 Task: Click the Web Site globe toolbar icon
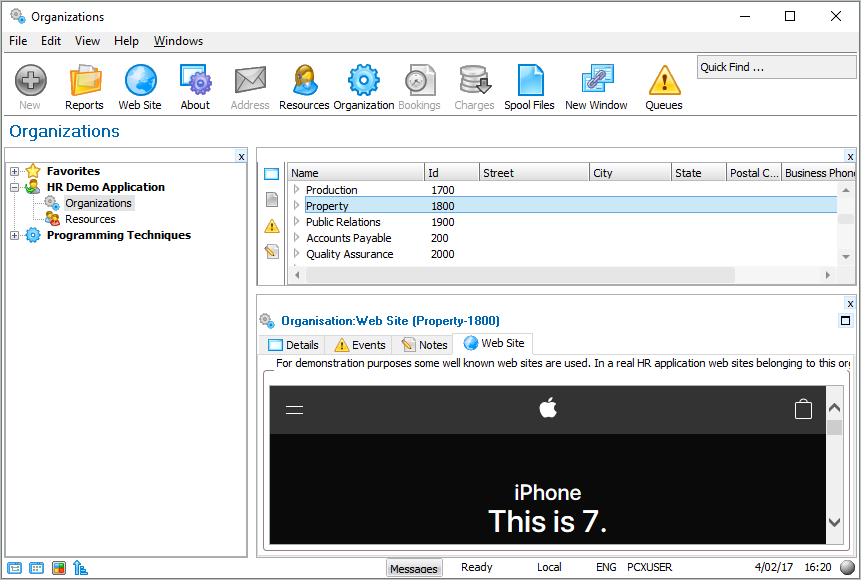140,86
